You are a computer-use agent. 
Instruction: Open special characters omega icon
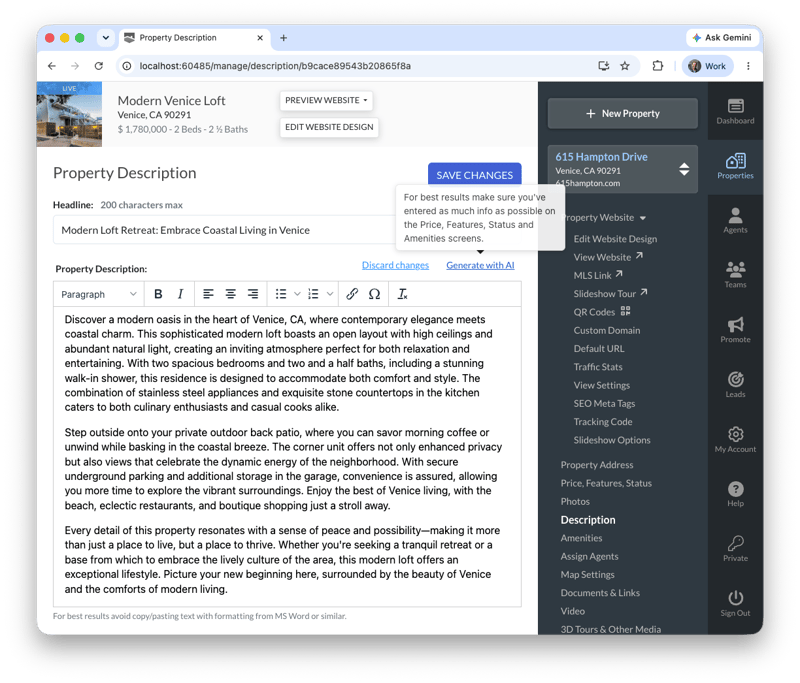point(374,294)
